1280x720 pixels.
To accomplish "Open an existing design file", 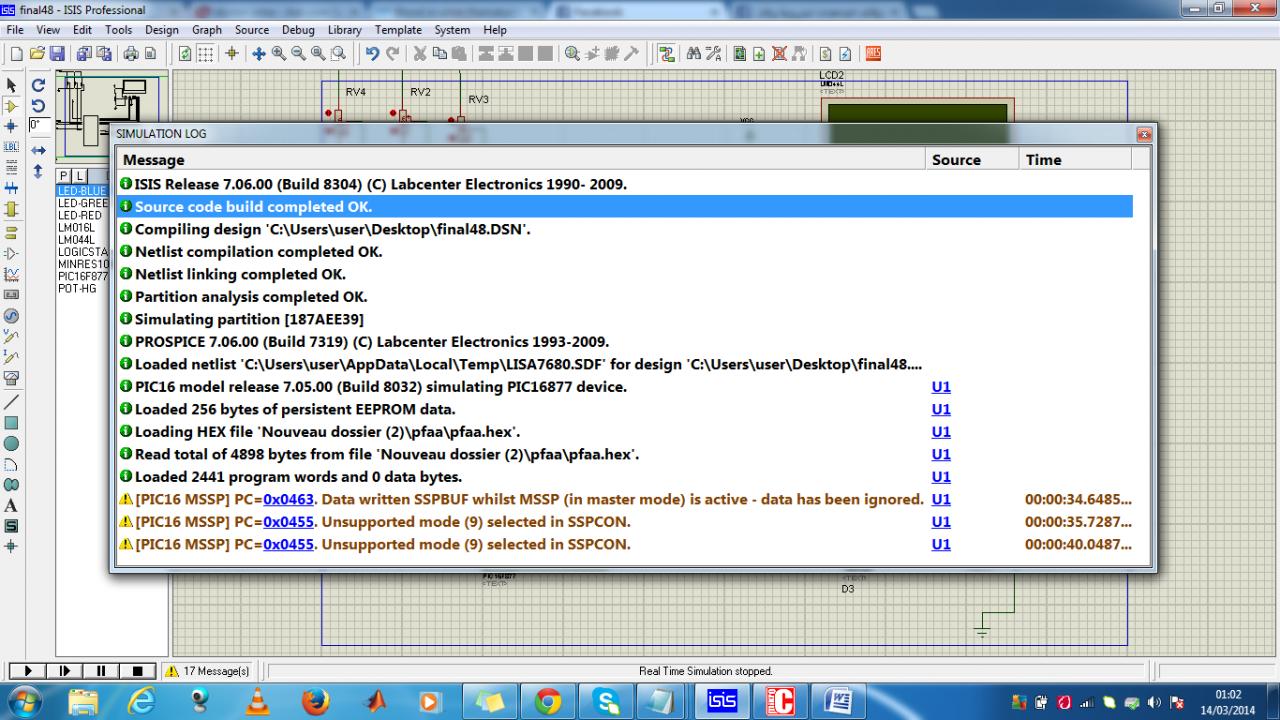I will tap(37, 53).
